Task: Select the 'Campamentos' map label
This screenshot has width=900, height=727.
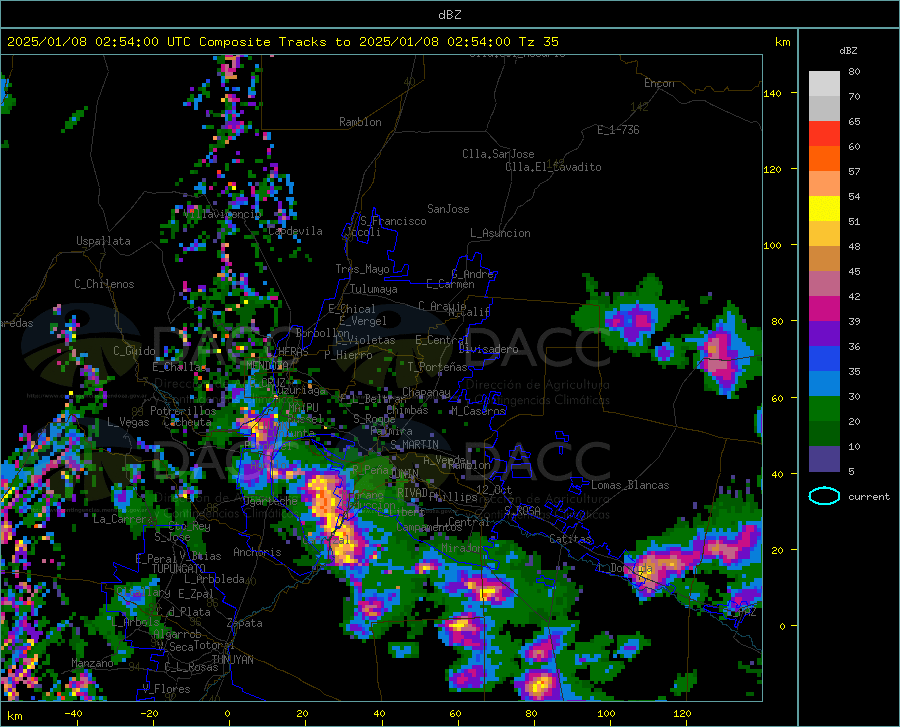Action: tap(429, 527)
